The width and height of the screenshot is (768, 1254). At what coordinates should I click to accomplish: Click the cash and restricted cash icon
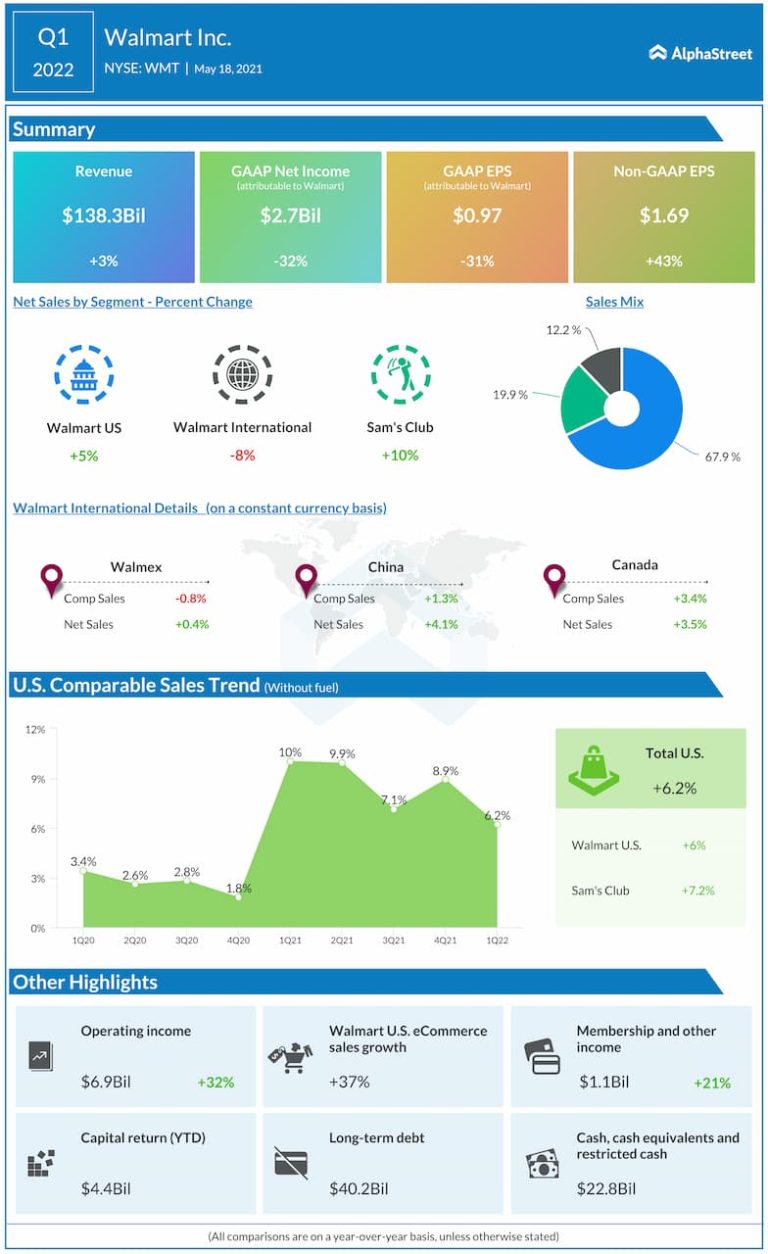543,1164
